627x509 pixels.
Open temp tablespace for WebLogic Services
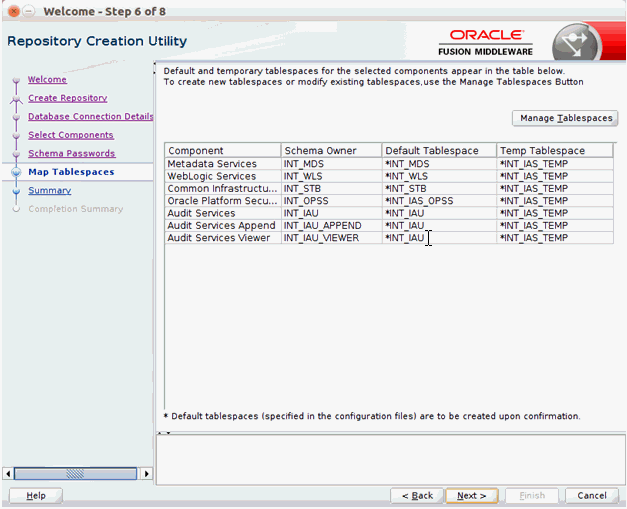555,176
